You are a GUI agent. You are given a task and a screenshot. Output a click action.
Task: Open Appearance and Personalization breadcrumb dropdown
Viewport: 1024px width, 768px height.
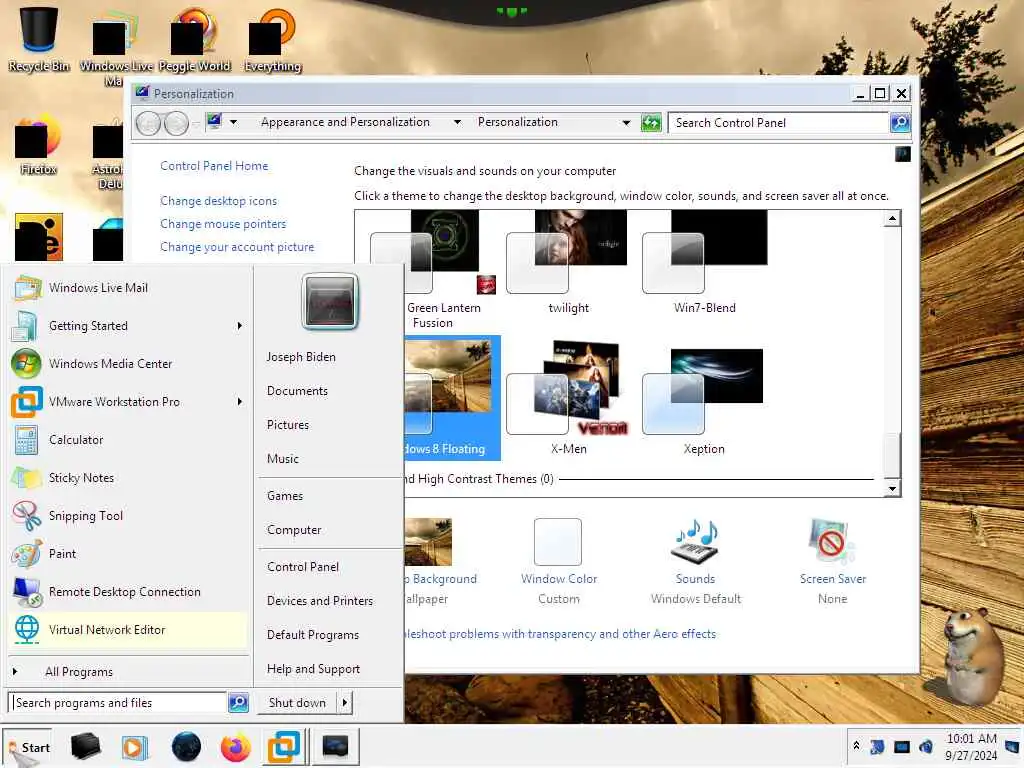(457, 122)
